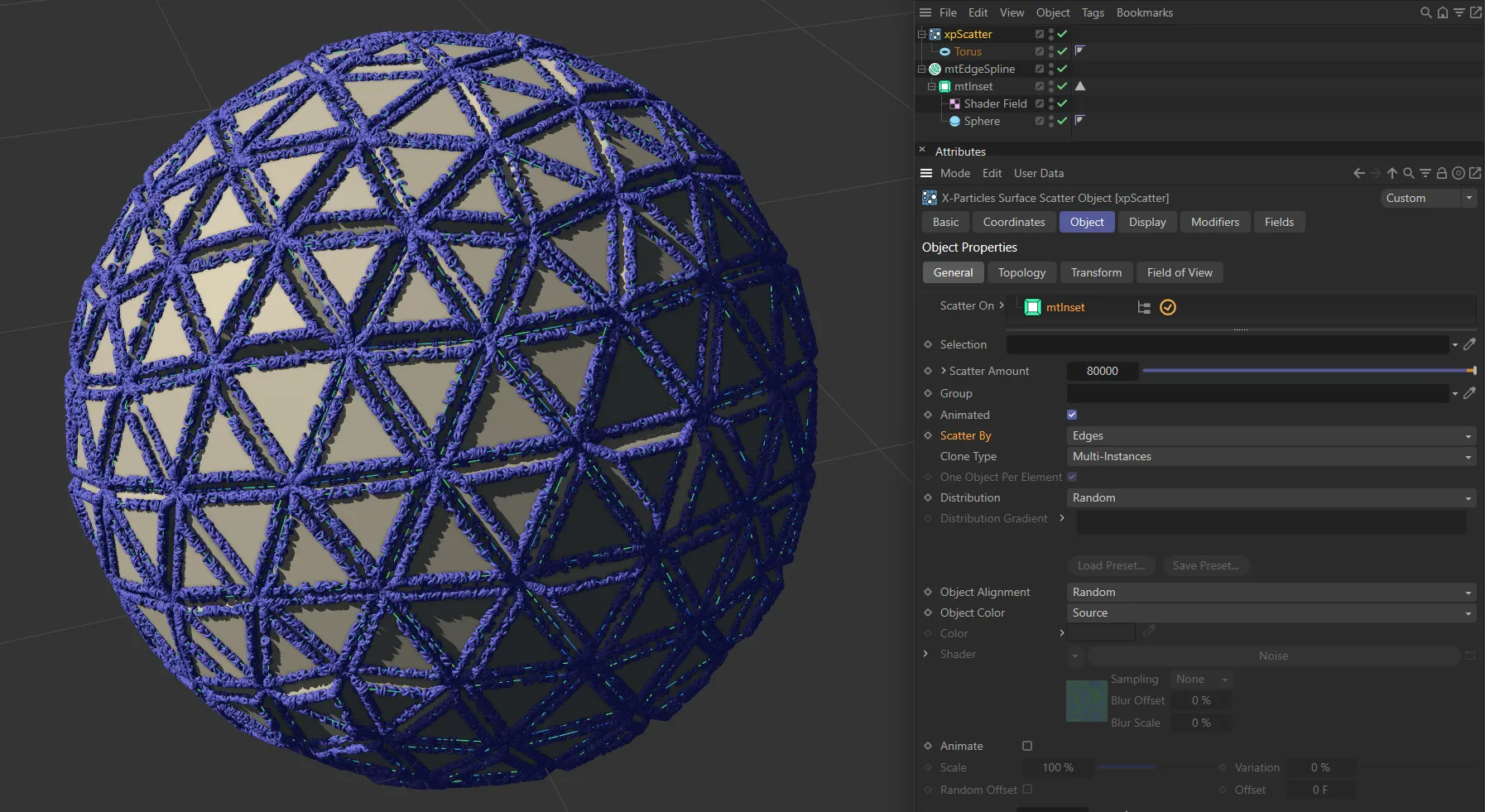Open the Scatter By dropdown
Image resolution: width=1485 pixels, height=812 pixels.
pyautogui.click(x=1271, y=435)
